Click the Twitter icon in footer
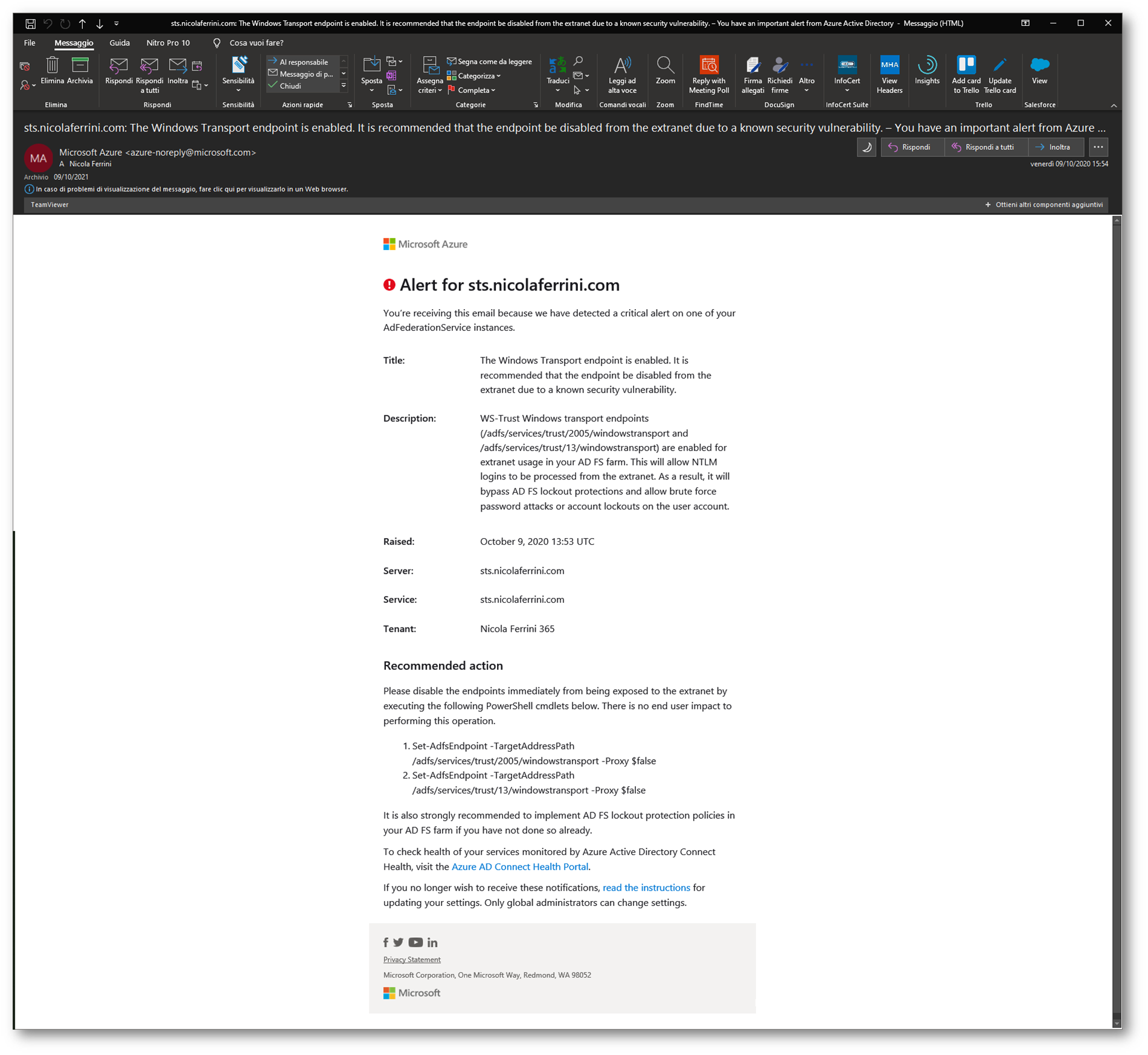Viewport: 1148px width, 1055px height. point(399,942)
